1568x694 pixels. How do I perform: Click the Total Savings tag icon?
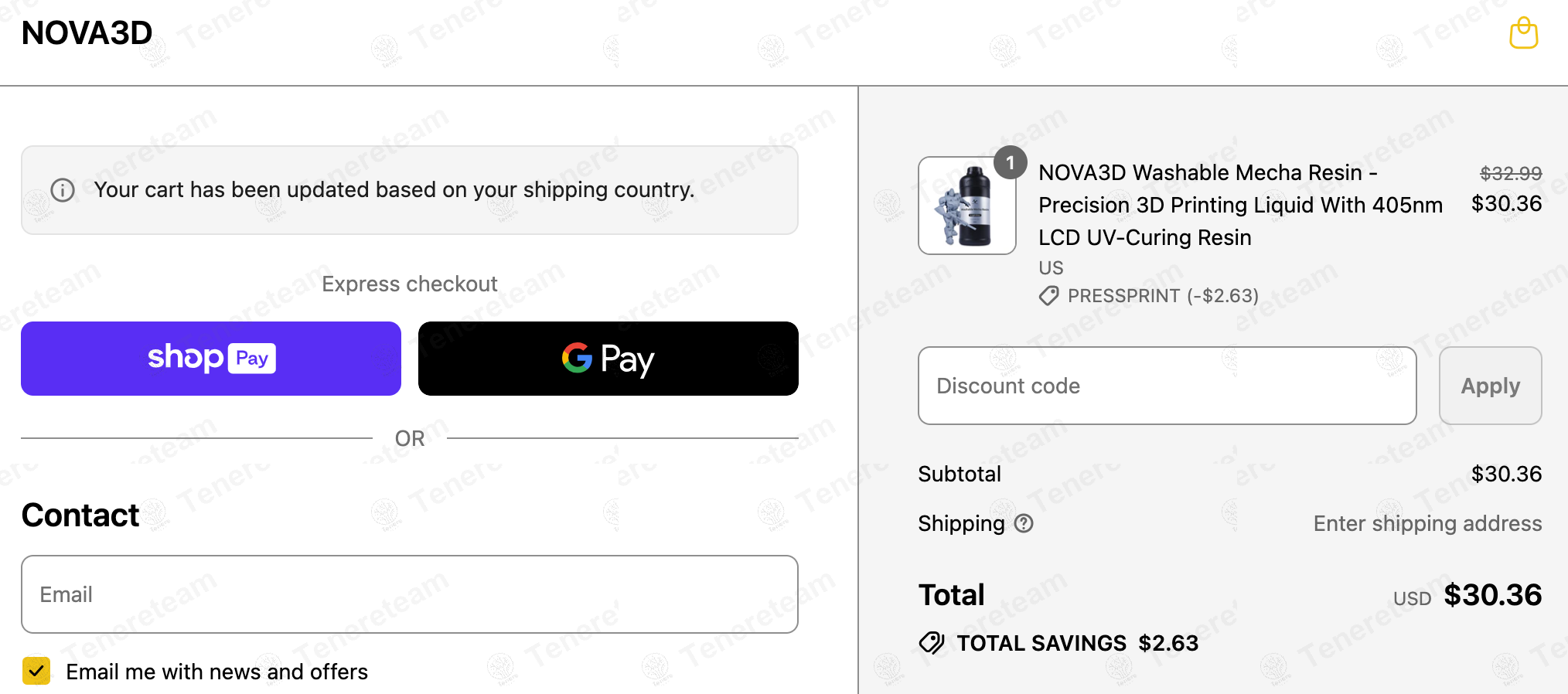click(932, 643)
